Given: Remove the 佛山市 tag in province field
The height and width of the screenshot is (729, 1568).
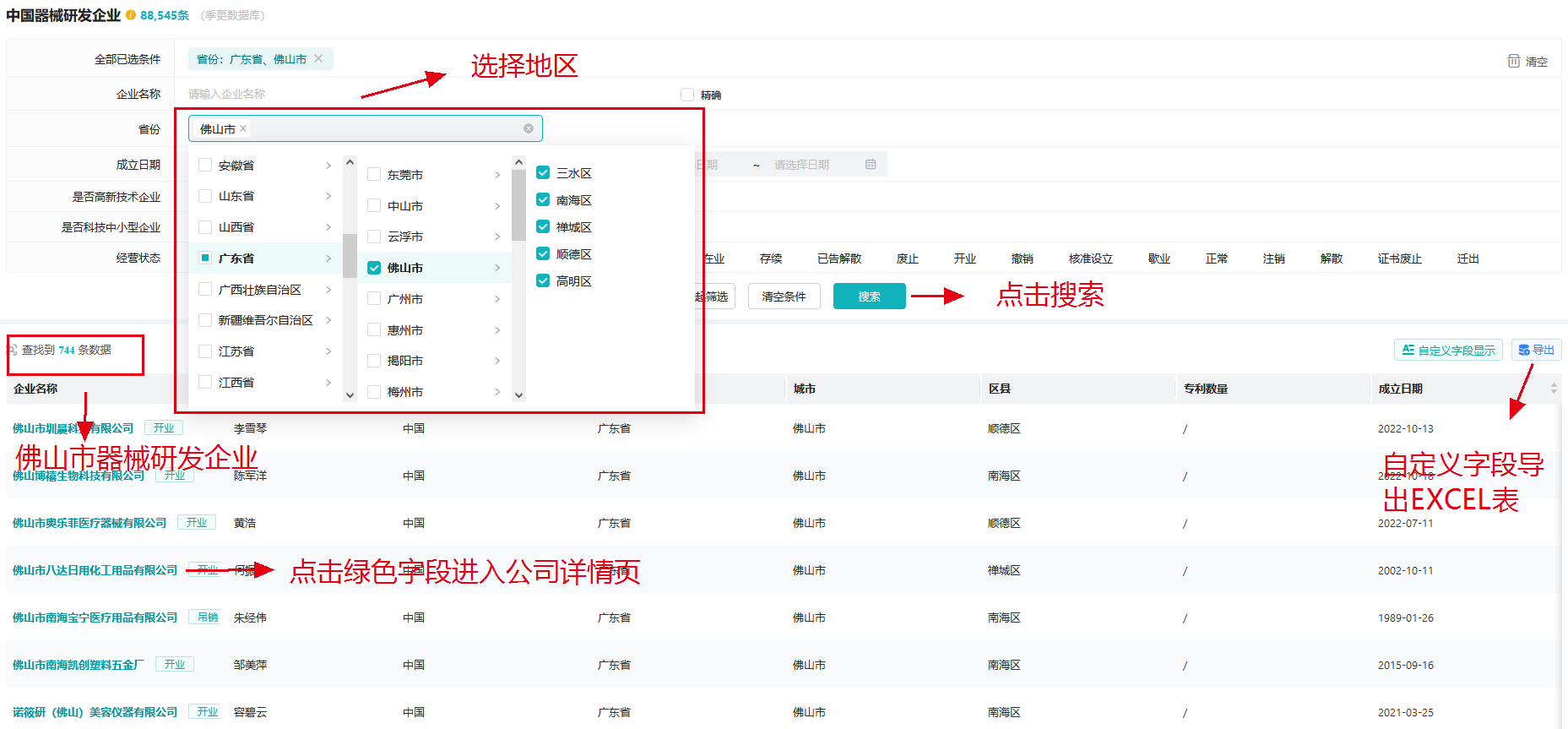Looking at the screenshot, I should coord(243,128).
